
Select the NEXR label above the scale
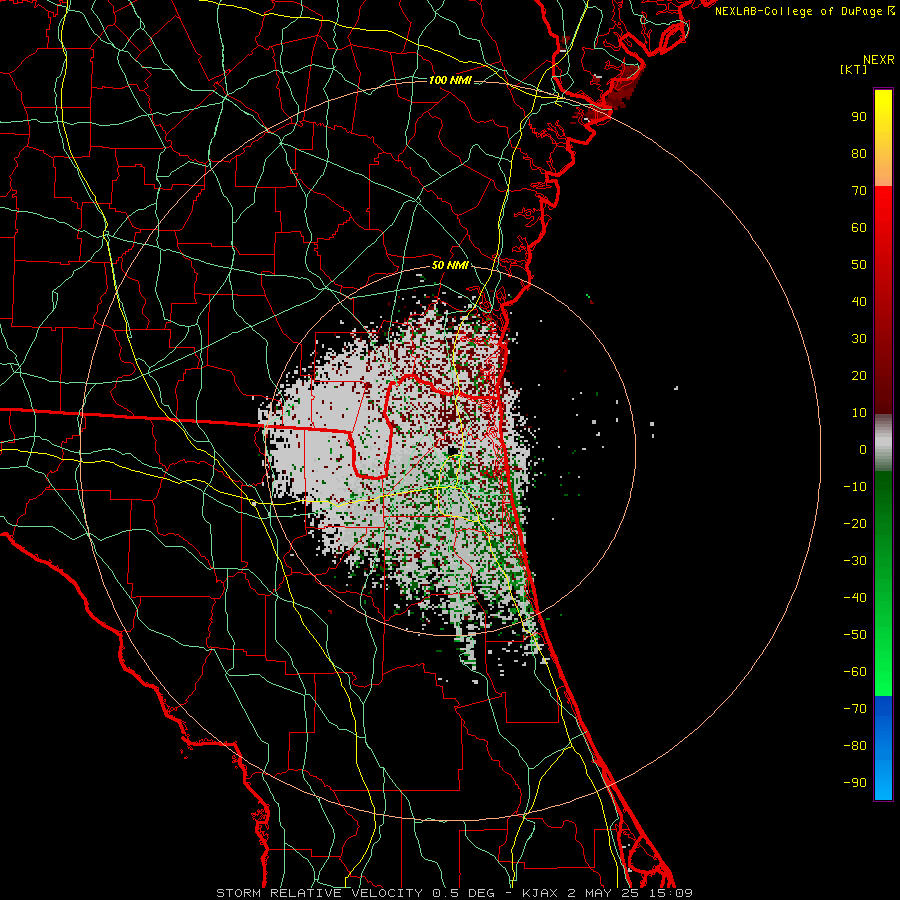pyautogui.click(x=878, y=60)
